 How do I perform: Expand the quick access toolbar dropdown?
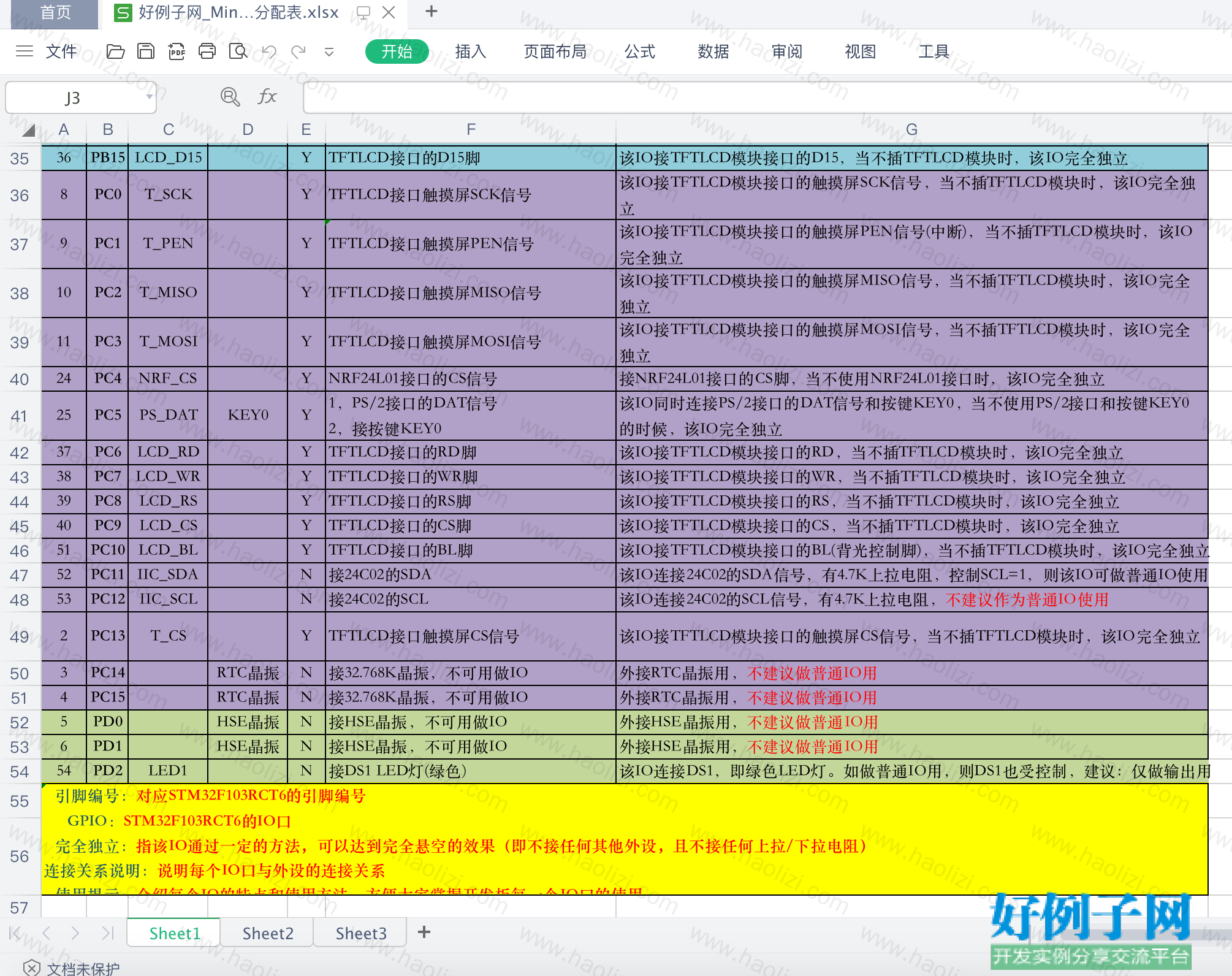(x=329, y=52)
